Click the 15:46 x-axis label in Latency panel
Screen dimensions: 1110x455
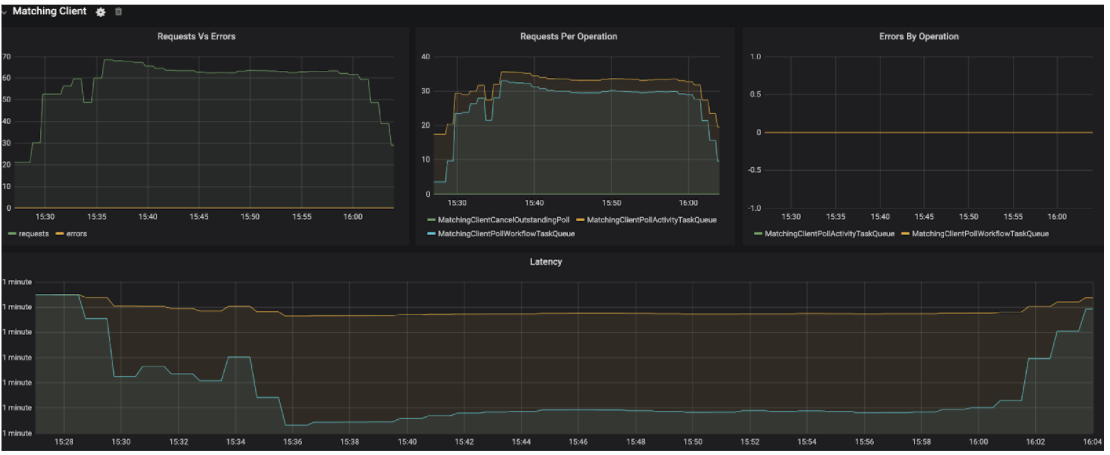[x=578, y=442]
